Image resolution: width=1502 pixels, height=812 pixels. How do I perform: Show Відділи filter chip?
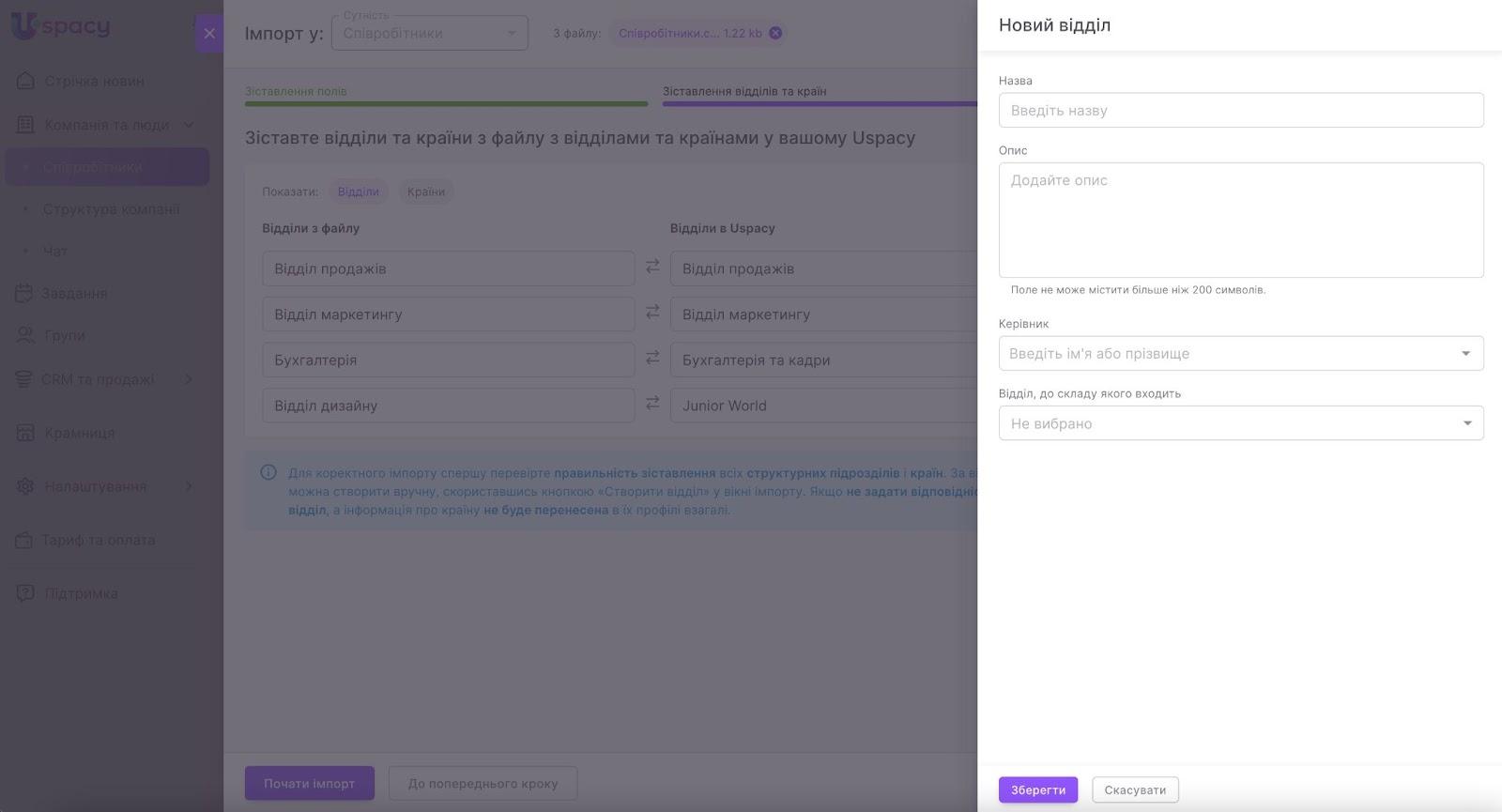click(358, 192)
